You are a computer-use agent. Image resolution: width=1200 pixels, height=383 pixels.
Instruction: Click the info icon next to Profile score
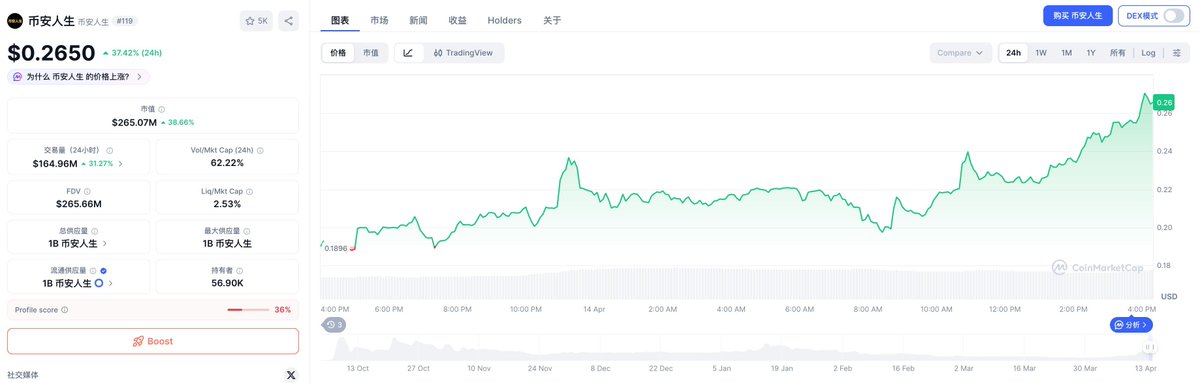click(65, 310)
